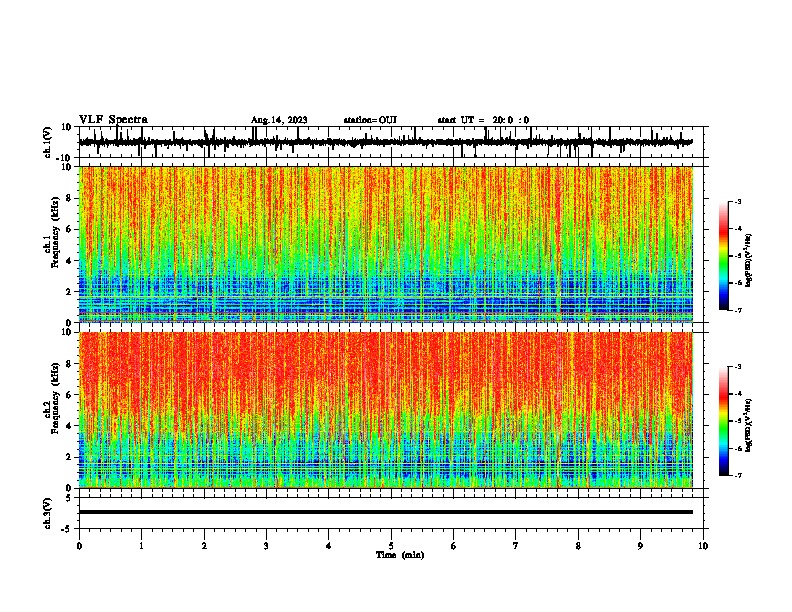Viewport: 792px width, 612px height.
Task: Click the time axis tick label "9"
Action: [x=640, y=546]
